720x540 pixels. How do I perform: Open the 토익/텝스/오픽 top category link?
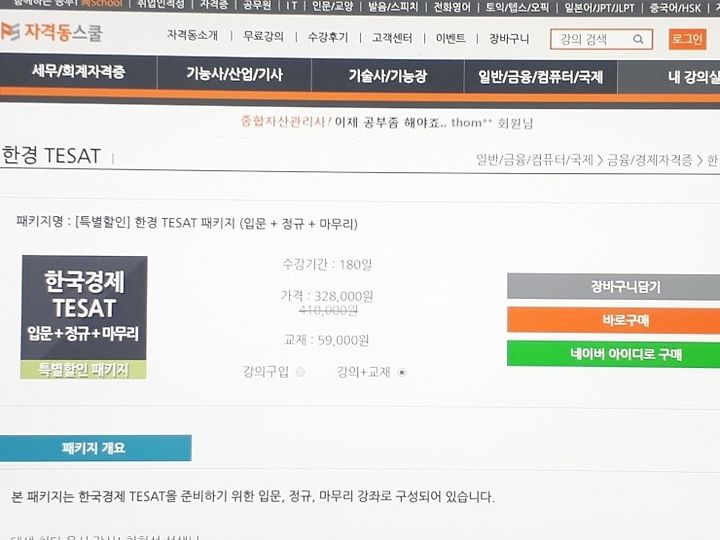tap(517, 8)
